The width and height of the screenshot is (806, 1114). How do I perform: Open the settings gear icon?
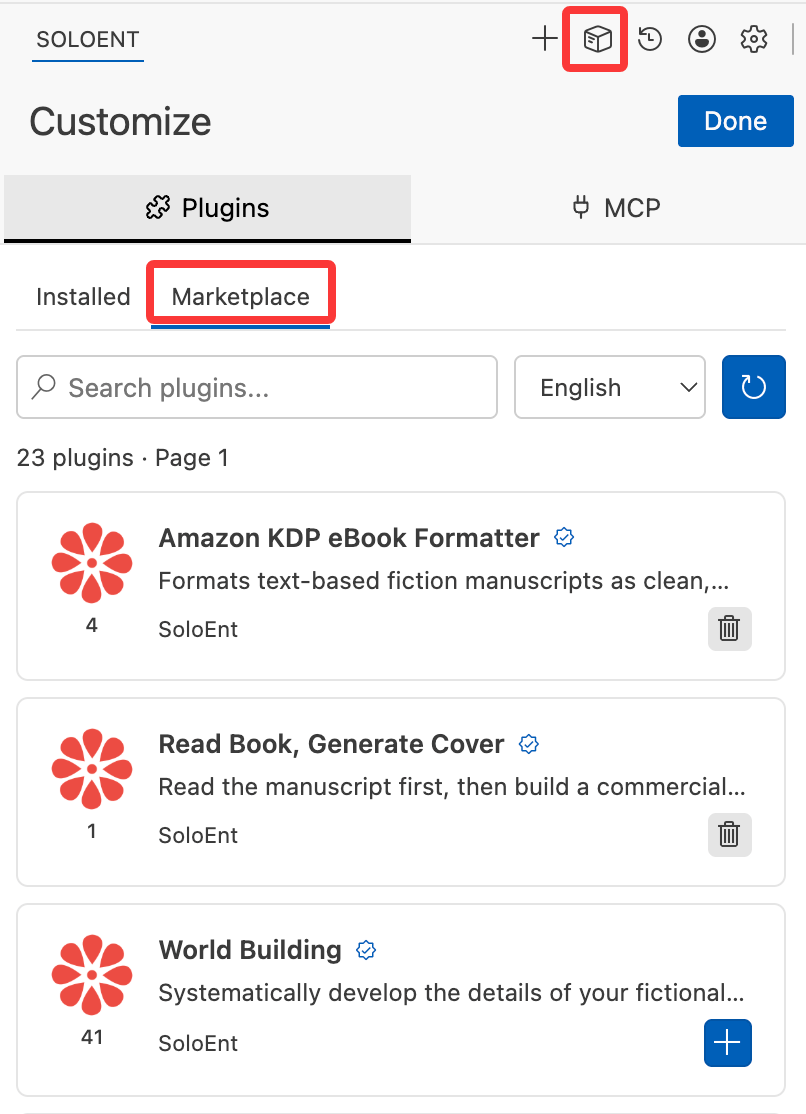click(x=753, y=39)
